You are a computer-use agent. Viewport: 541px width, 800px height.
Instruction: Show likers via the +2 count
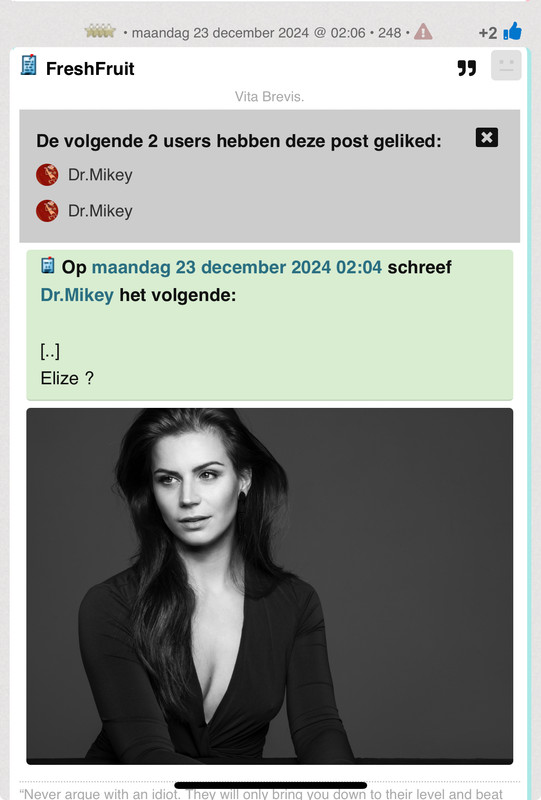pyautogui.click(x=487, y=33)
